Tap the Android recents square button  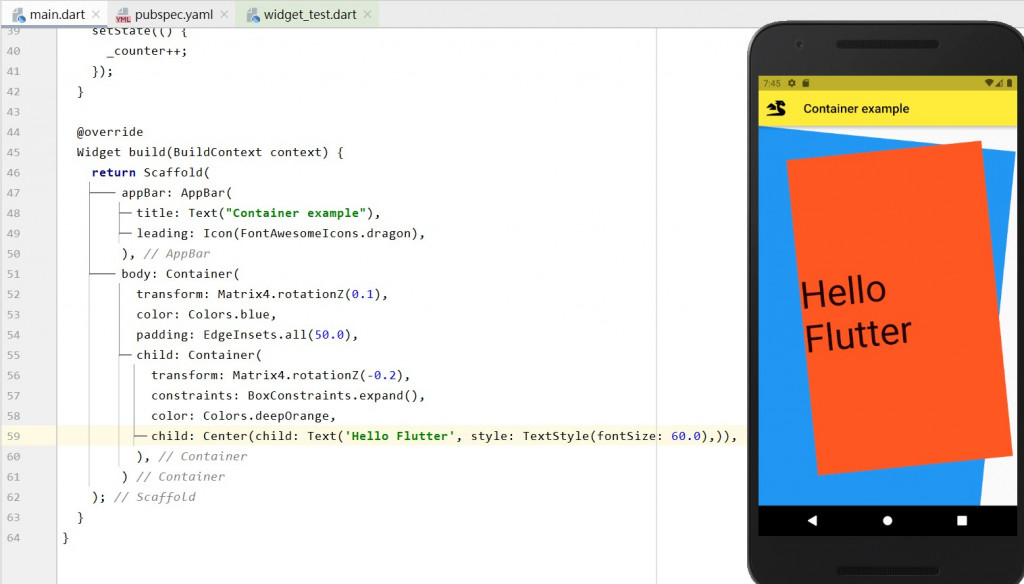pos(961,521)
